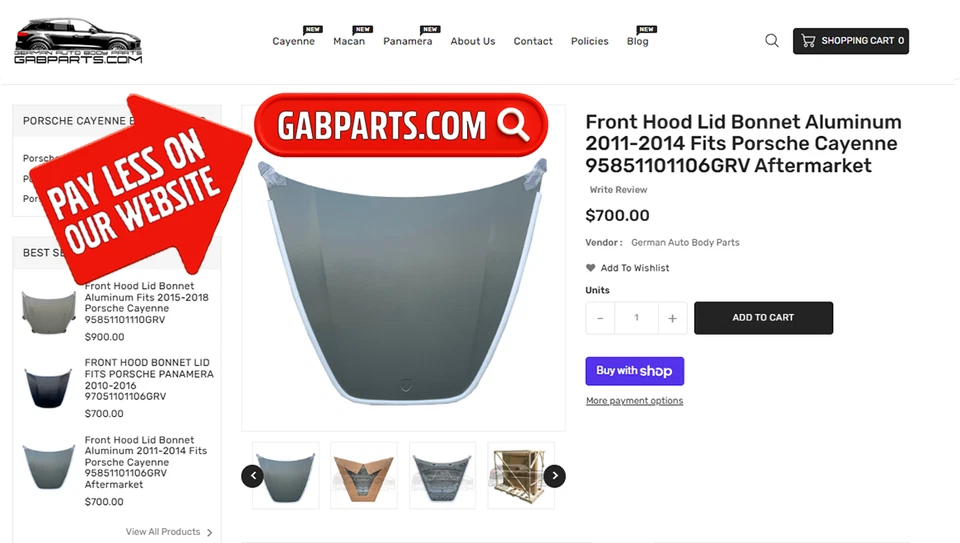Click the red GABPARTS.COM search banner
The height and width of the screenshot is (543, 960).
pos(401,125)
